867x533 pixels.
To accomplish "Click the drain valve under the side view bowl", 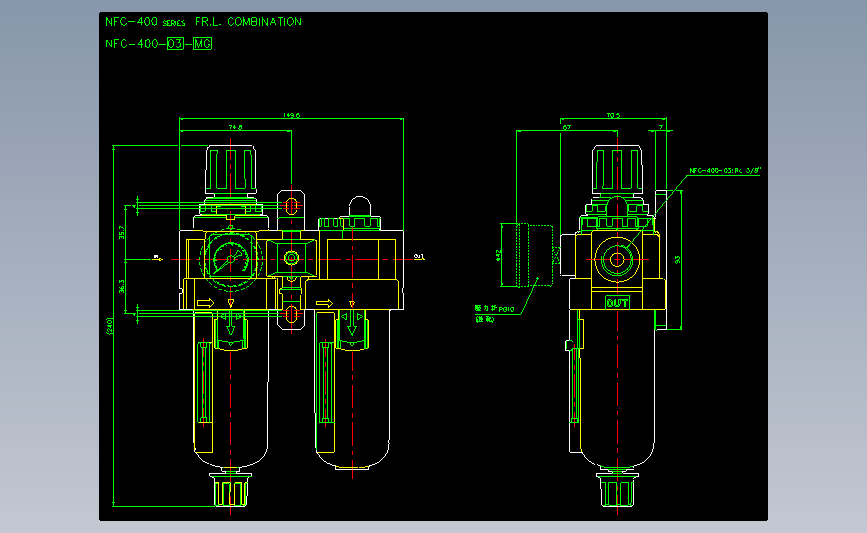I will point(617,489).
